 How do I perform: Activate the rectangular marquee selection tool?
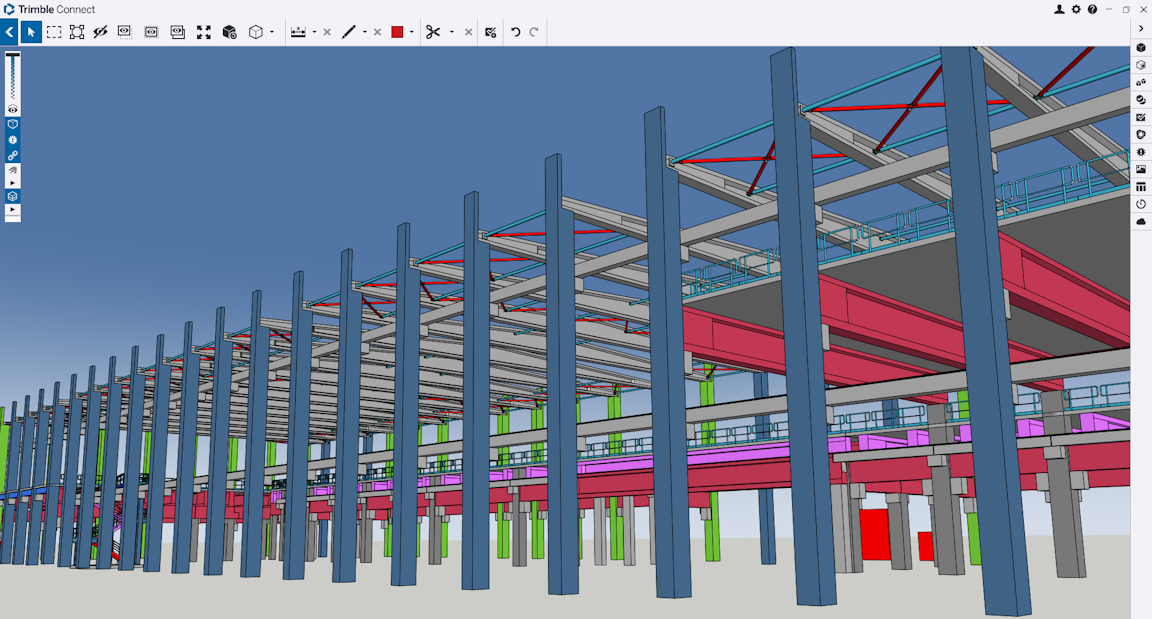55,31
